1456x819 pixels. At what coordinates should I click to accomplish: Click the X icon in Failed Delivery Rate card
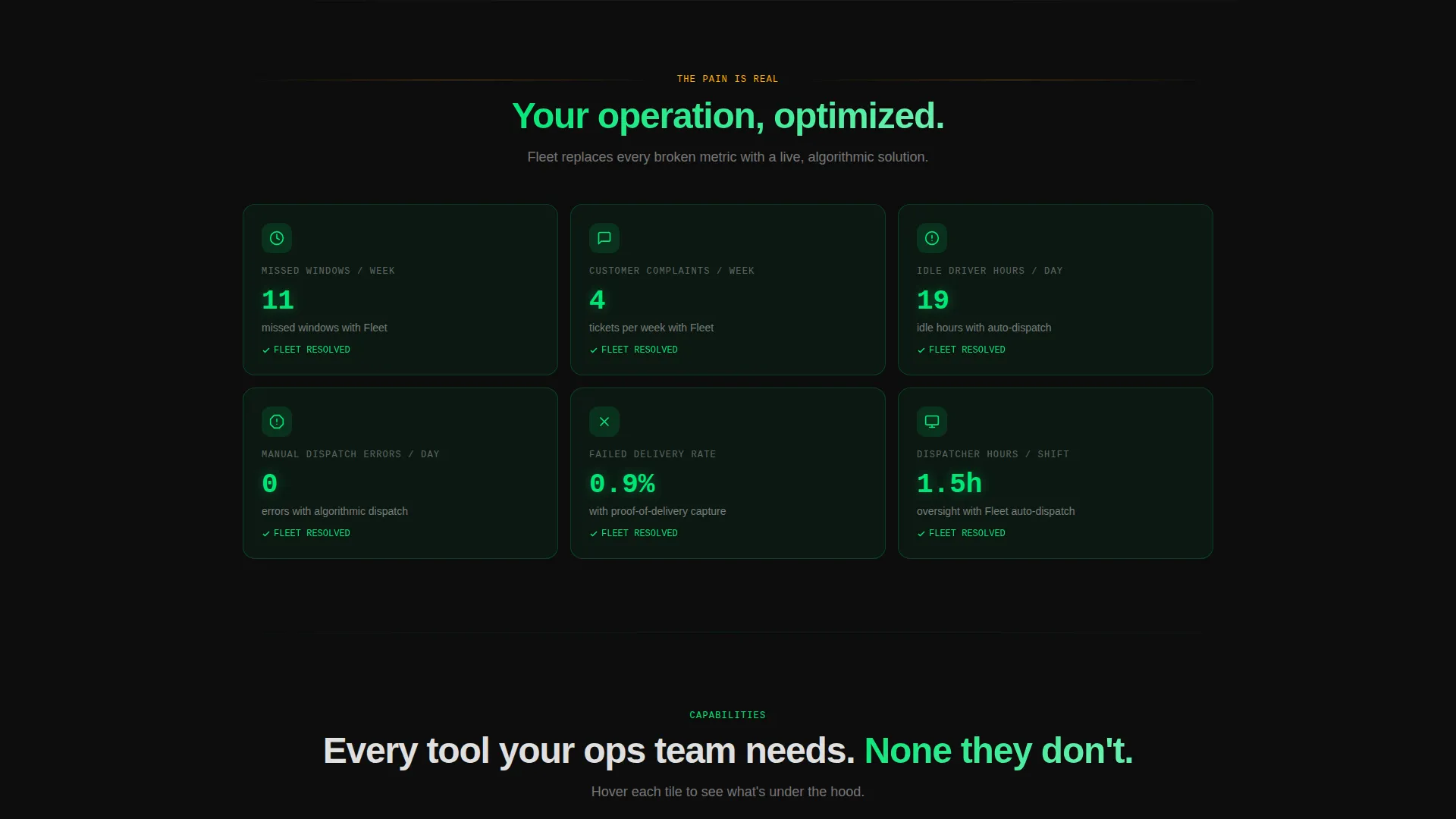pos(604,422)
